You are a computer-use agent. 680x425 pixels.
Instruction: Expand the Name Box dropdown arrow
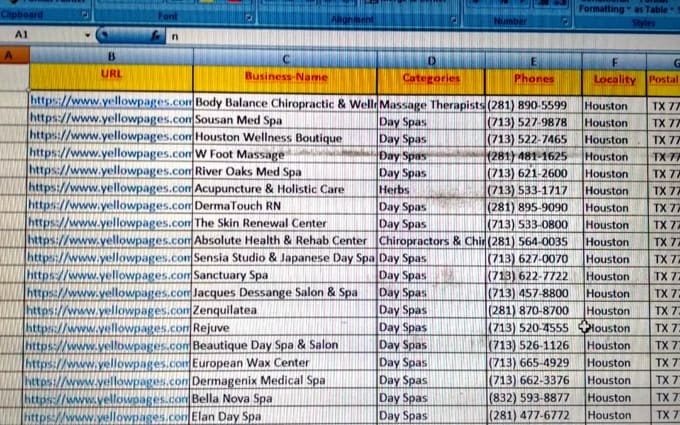pos(88,35)
